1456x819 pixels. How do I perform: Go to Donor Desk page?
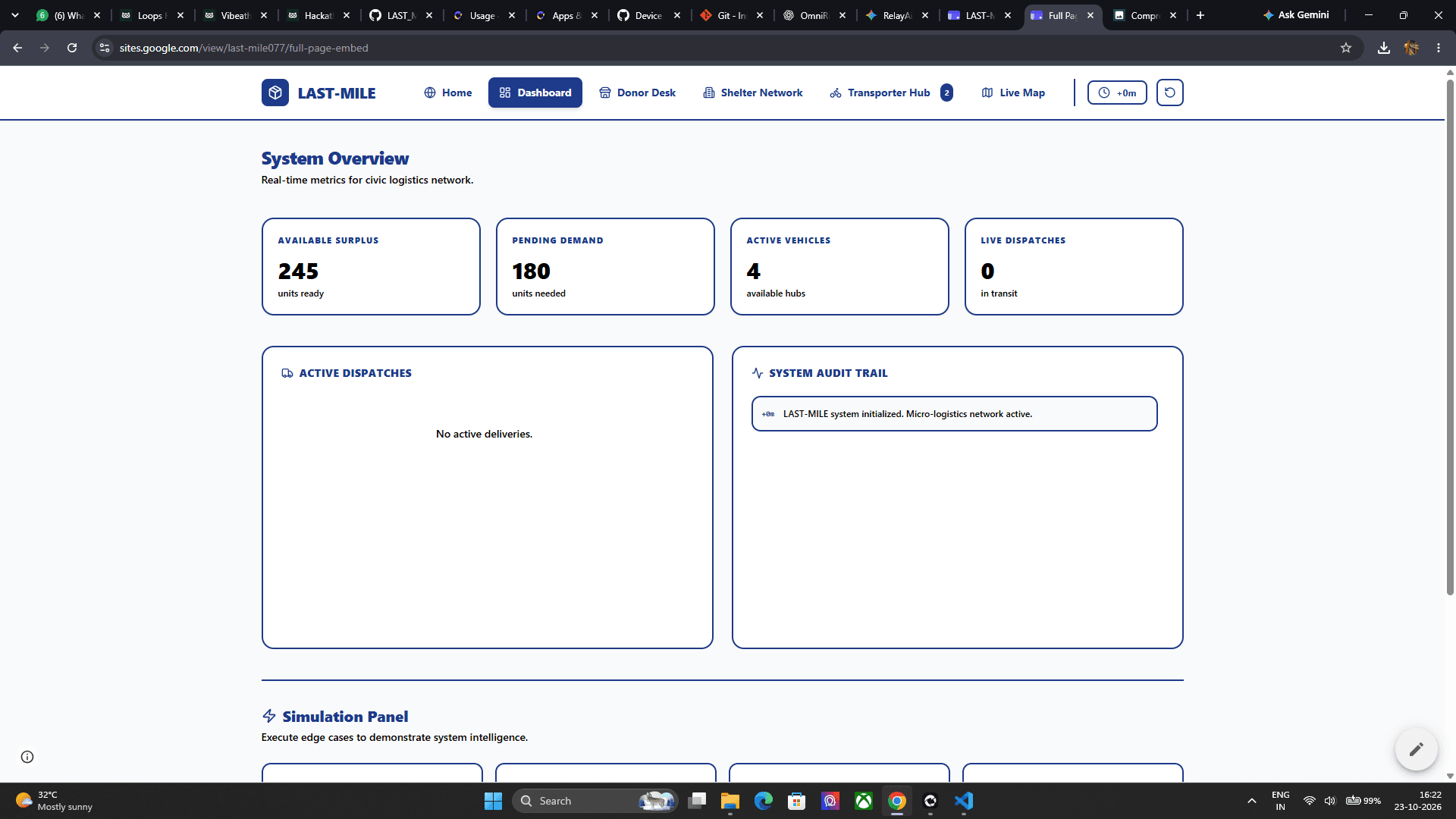(637, 93)
